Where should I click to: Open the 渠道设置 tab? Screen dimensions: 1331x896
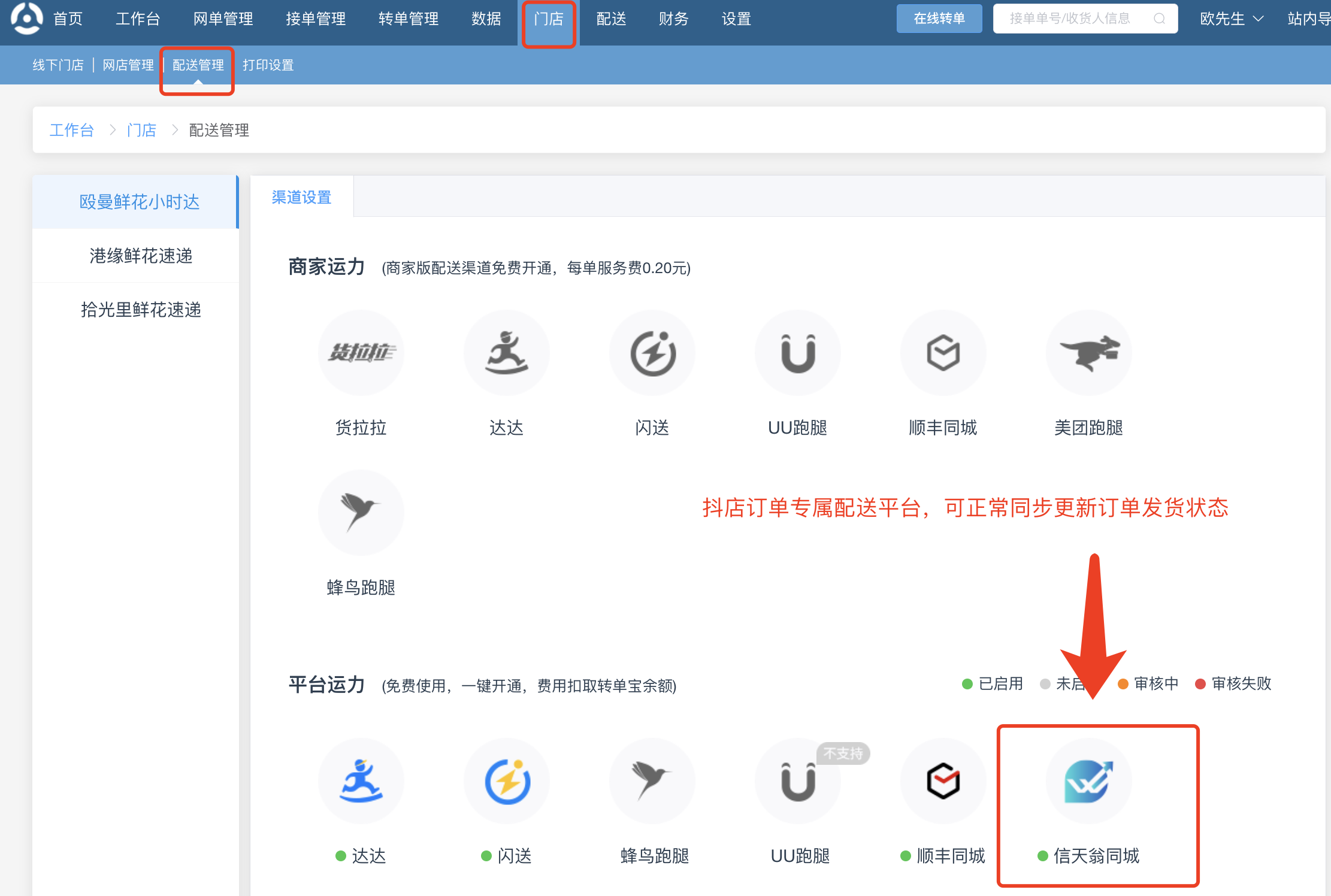[301, 197]
